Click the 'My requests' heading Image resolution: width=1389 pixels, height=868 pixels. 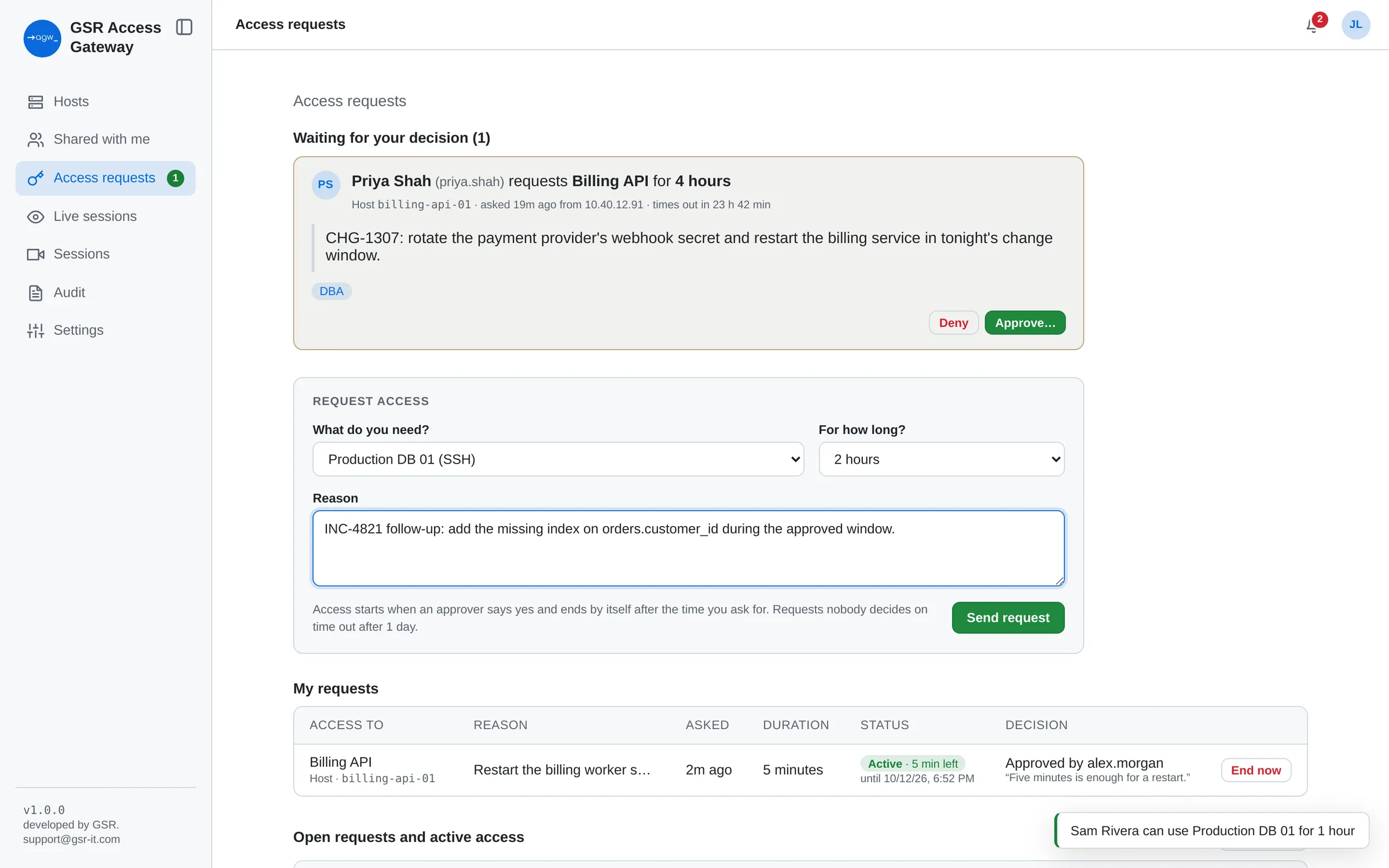336,689
